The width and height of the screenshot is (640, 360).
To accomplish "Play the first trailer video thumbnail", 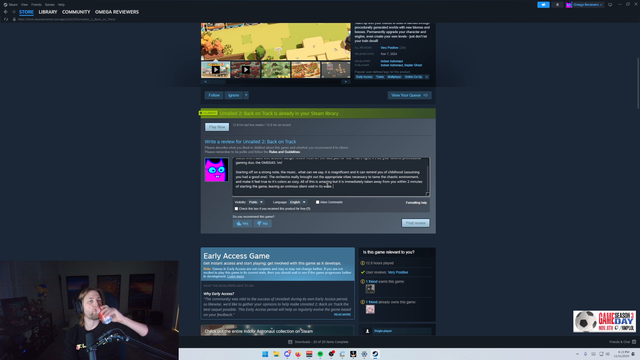I will tap(216, 70).
